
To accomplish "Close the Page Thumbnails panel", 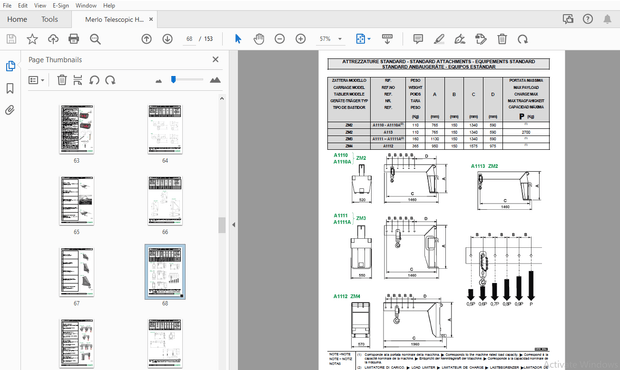I will 215,59.
